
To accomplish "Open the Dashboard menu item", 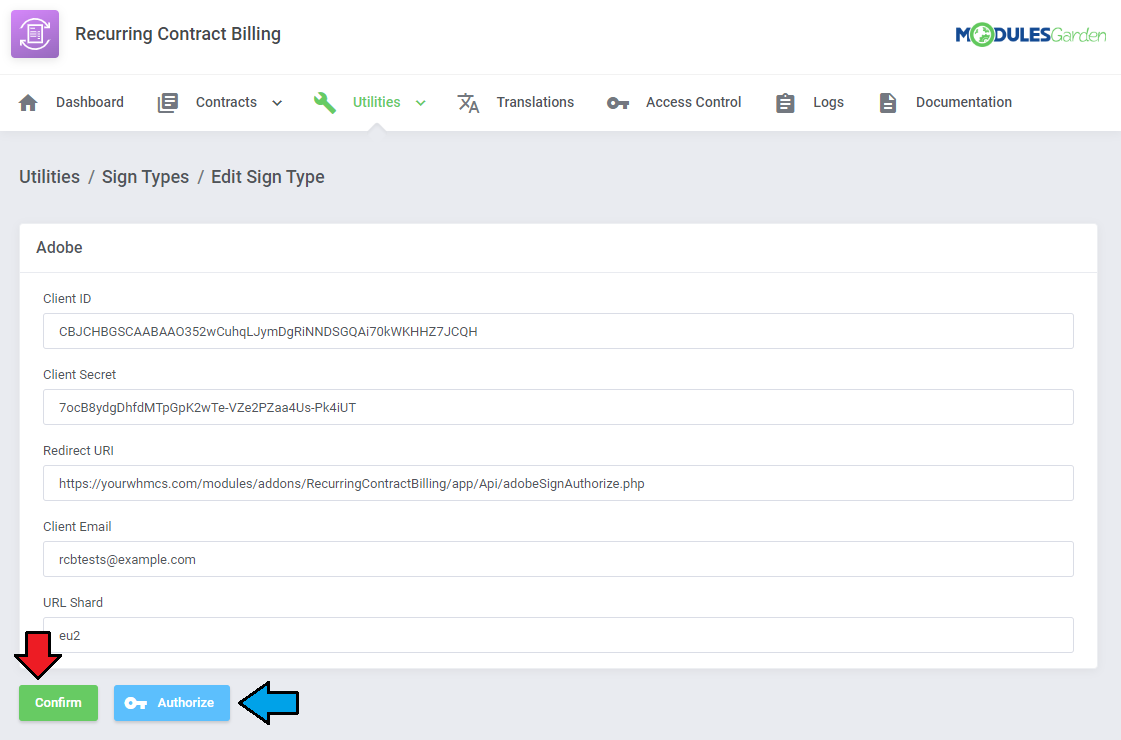I will tap(90, 102).
